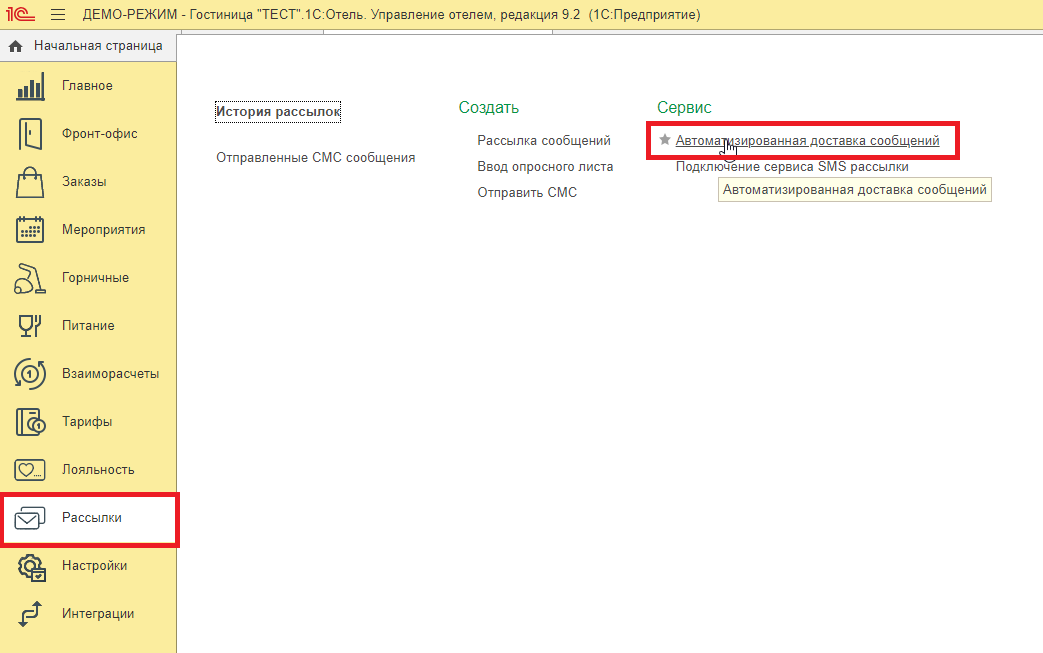1043x653 pixels.
Task: Click the bar chart icon for Главное
Action: point(30,86)
